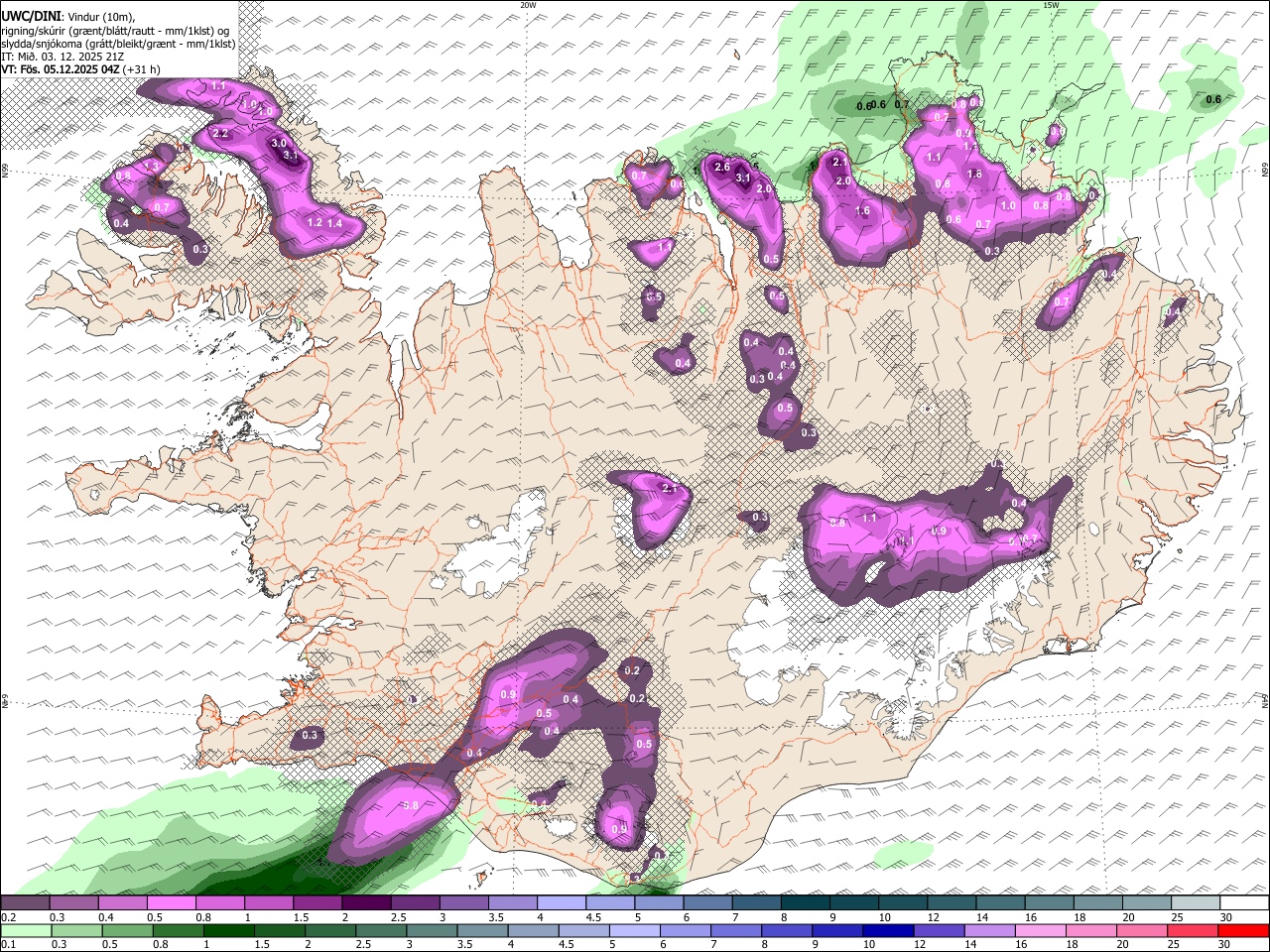This screenshot has height=952, width=1270.
Task: Pick the crimson swatch between 25 and 30
Action: [x=1193, y=930]
